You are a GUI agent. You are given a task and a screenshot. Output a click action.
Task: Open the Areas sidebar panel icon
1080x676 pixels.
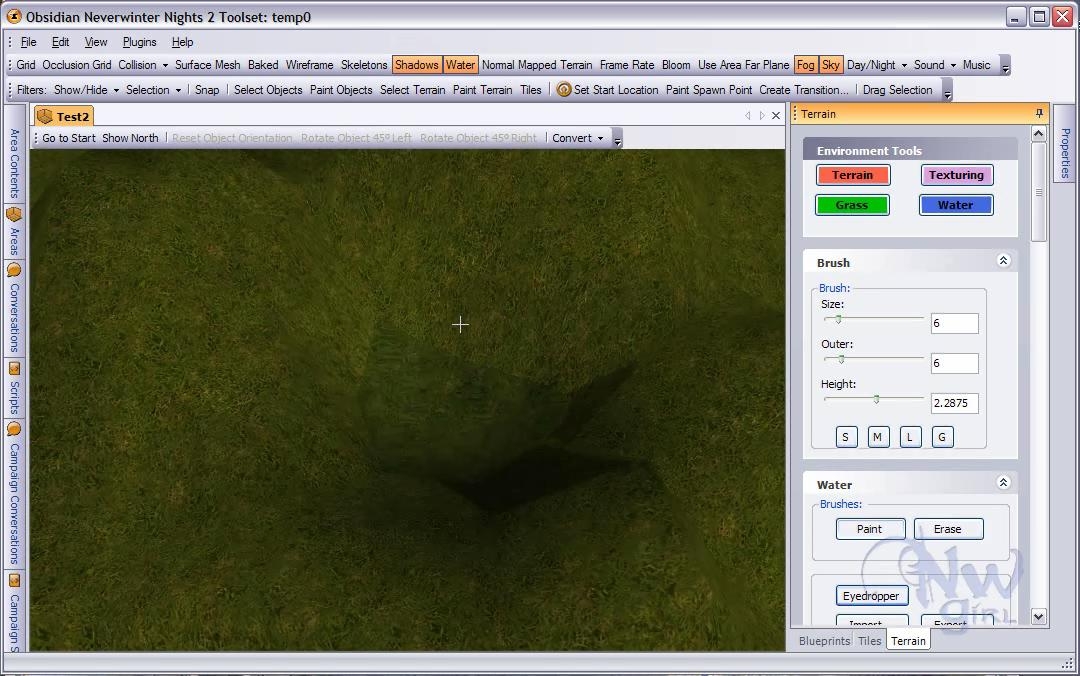pos(14,215)
